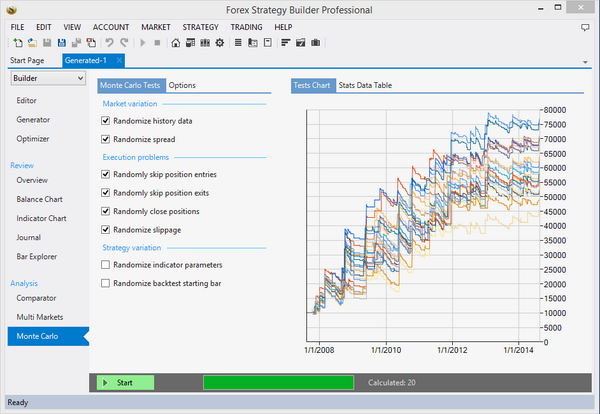The image size is (600, 414).
Task: Open the STRATEGY menu
Action: (x=200, y=27)
